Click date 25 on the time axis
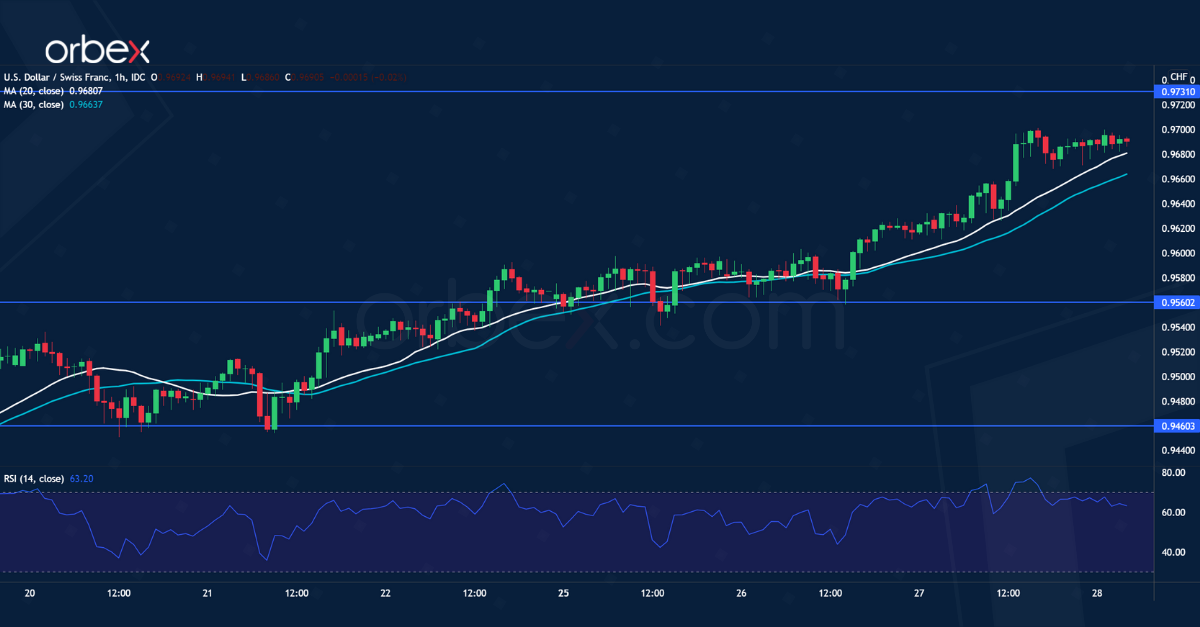 (x=563, y=593)
